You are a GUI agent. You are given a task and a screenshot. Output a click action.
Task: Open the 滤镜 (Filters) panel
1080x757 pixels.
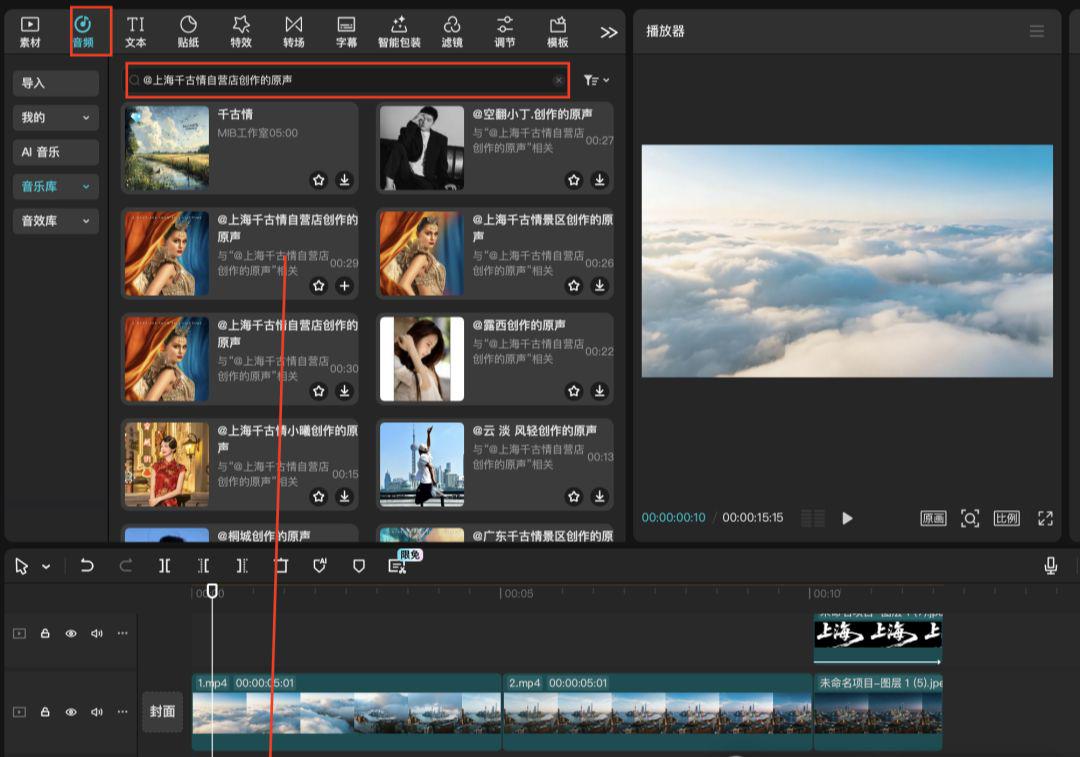click(452, 30)
